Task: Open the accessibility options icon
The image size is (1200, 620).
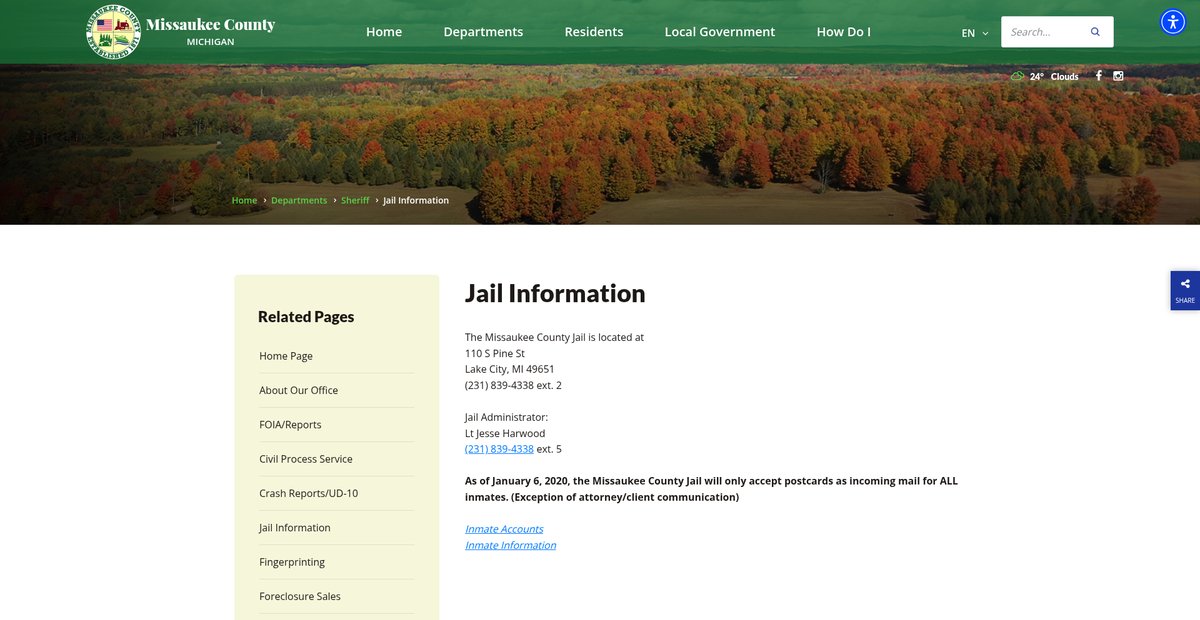Action: 1173,22
